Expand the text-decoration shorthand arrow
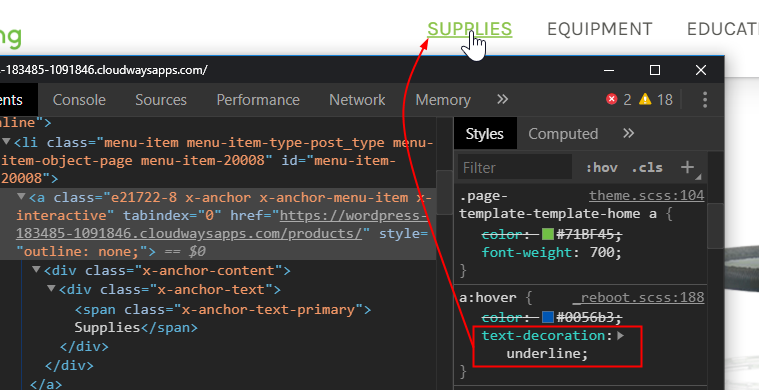The width and height of the screenshot is (759, 390). [x=621, y=335]
